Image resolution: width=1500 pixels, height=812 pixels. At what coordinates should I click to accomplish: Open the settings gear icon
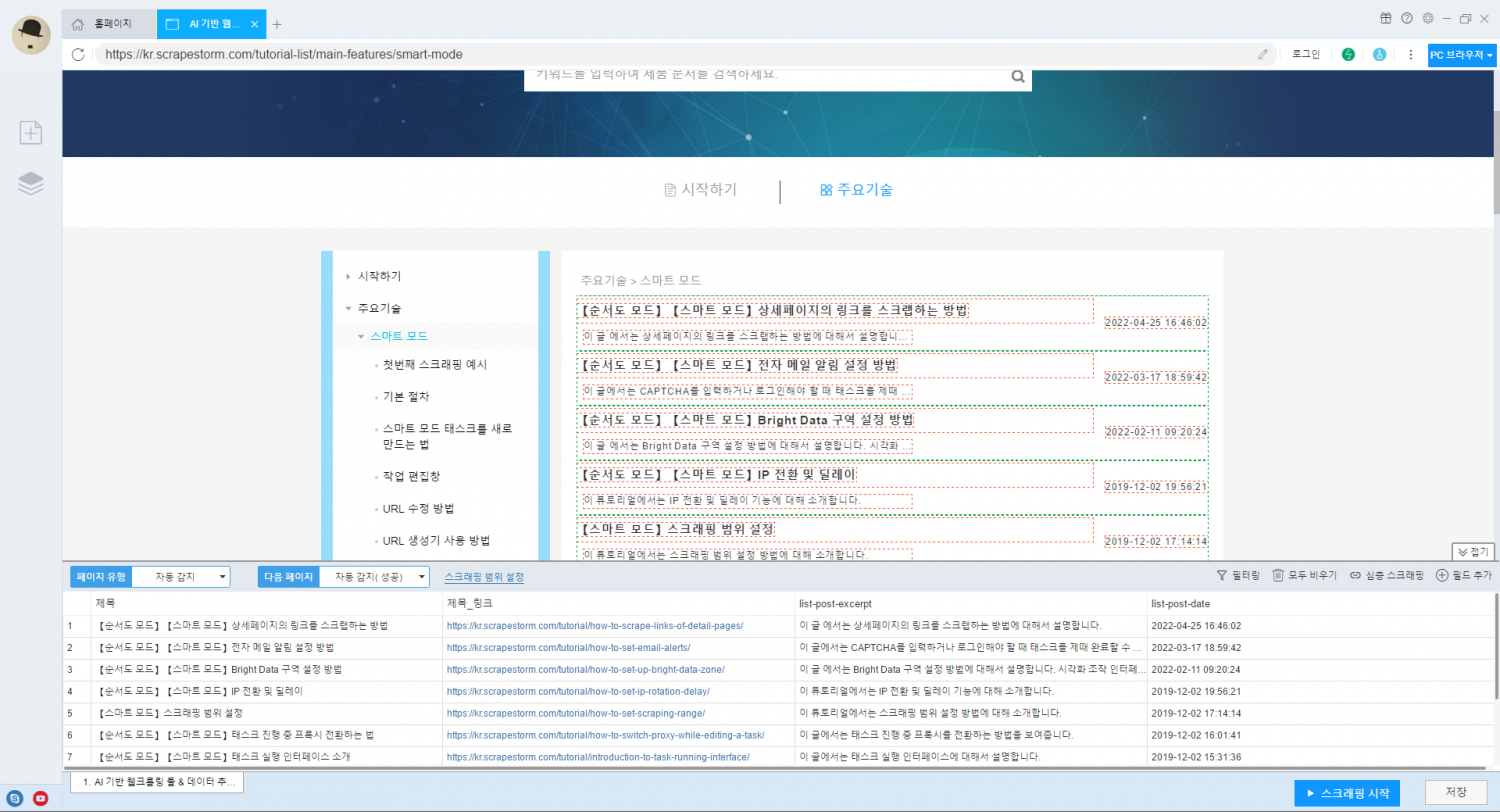pyautogui.click(x=1427, y=17)
